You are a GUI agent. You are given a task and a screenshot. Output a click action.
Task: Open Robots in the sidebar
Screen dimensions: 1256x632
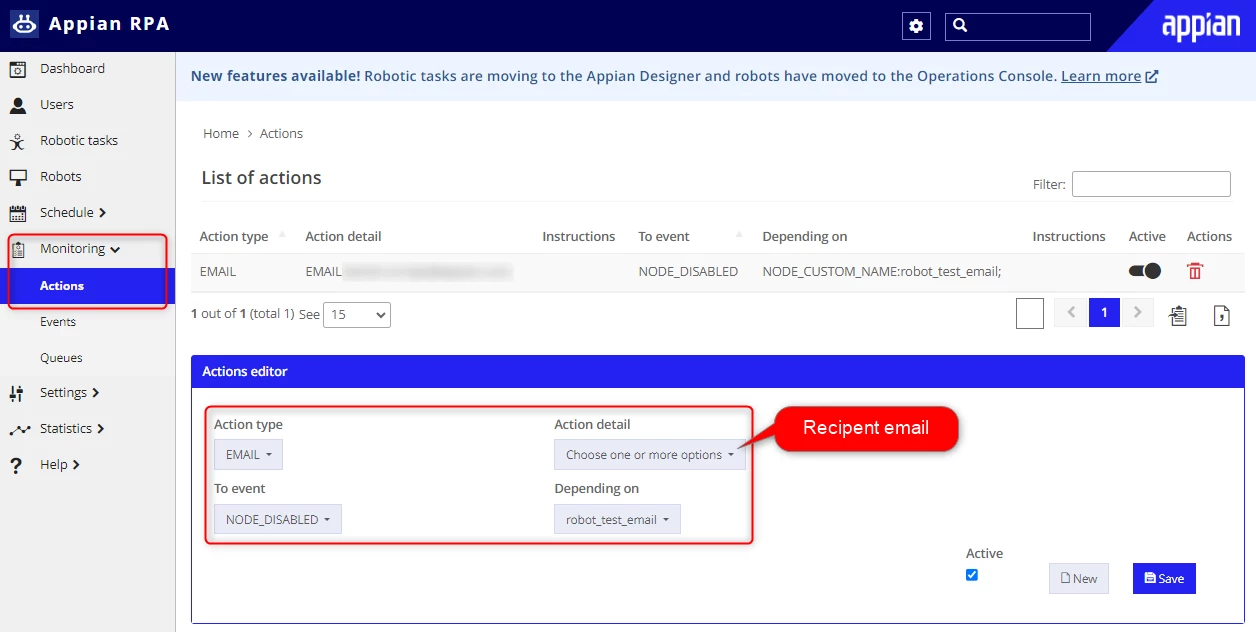(61, 177)
